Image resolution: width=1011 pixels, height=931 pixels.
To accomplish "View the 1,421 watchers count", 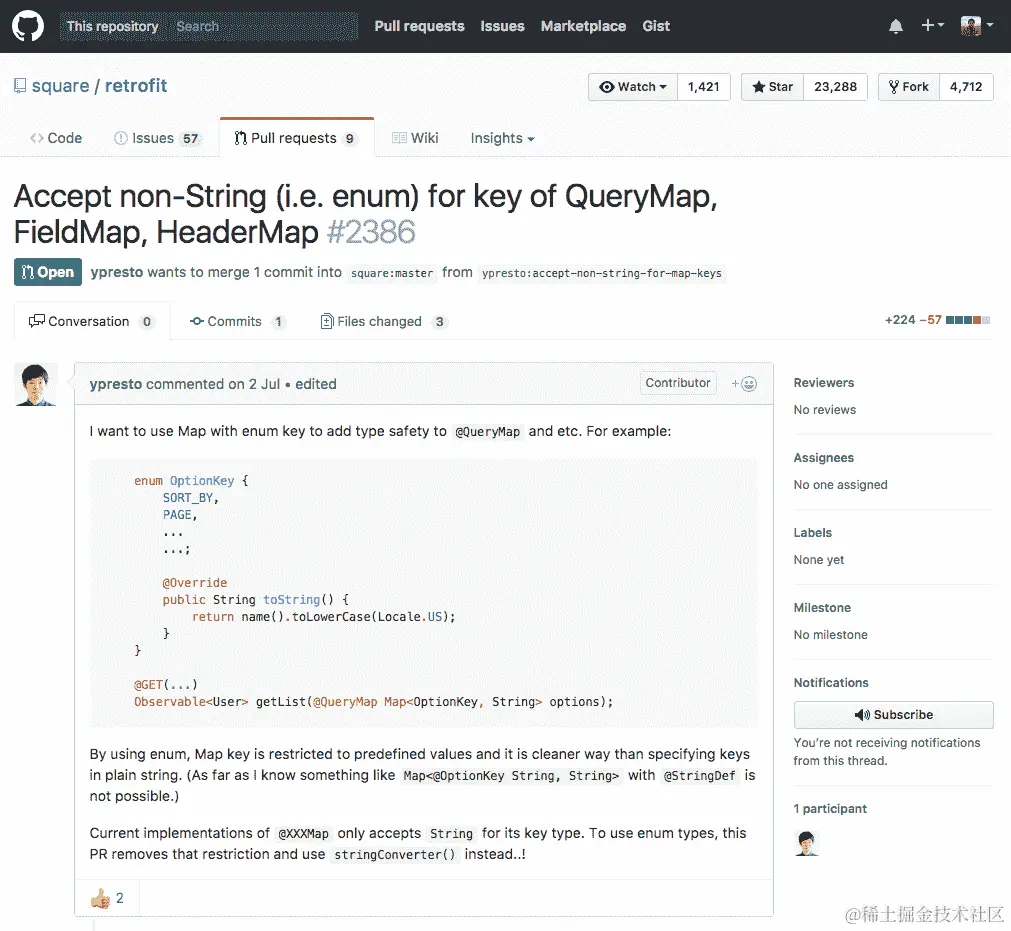I will tap(703, 87).
